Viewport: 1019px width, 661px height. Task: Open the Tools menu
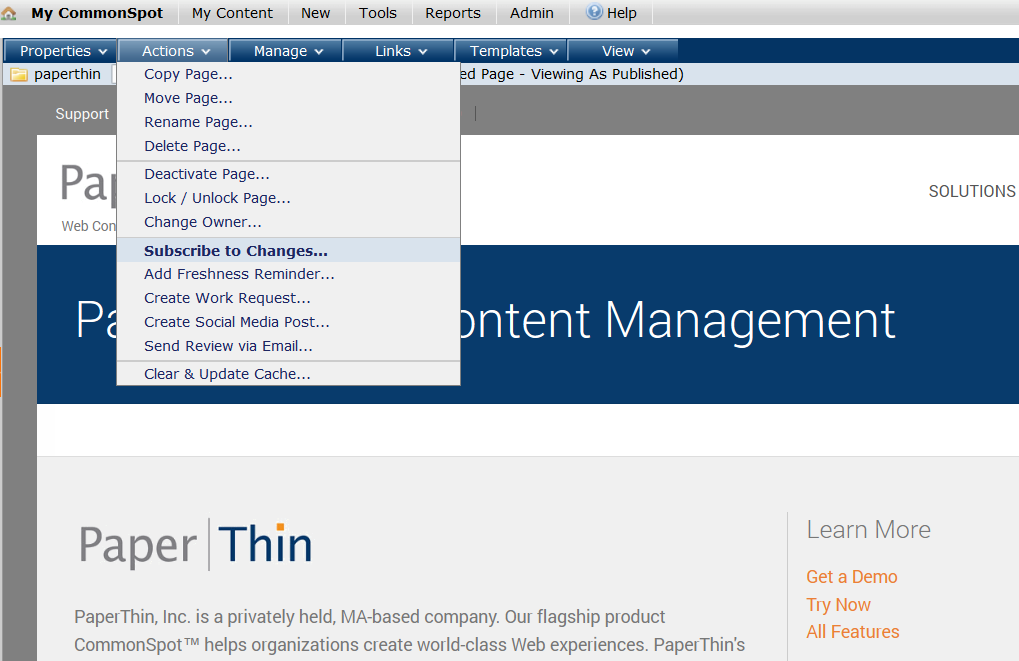click(378, 13)
